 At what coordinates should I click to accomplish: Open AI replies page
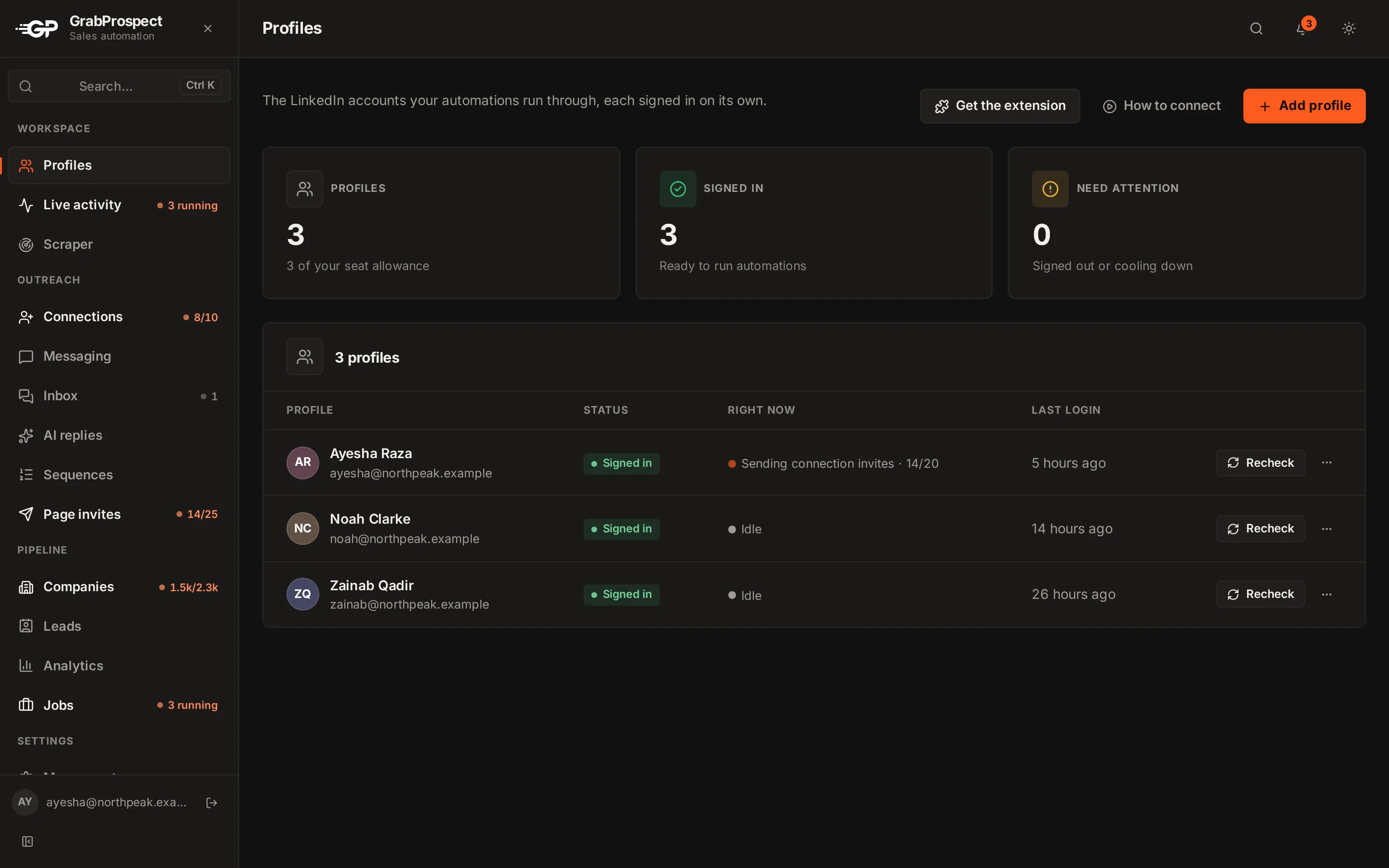click(119, 435)
